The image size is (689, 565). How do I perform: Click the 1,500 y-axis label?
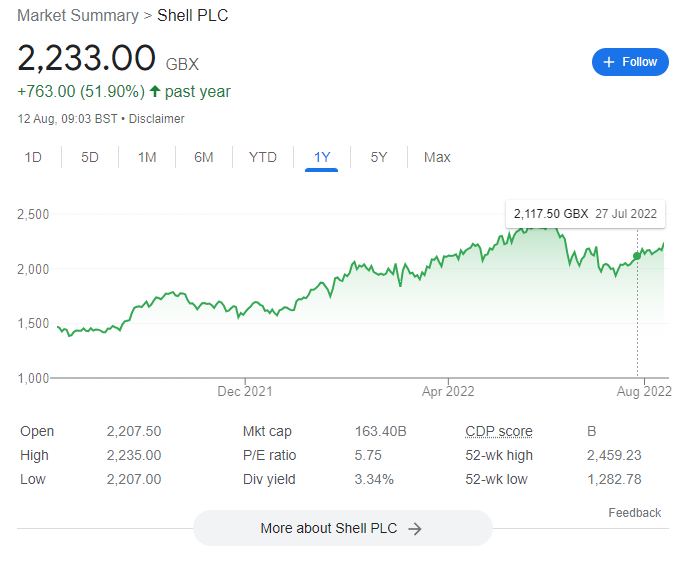pyautogui.click(x=33, y=324)
